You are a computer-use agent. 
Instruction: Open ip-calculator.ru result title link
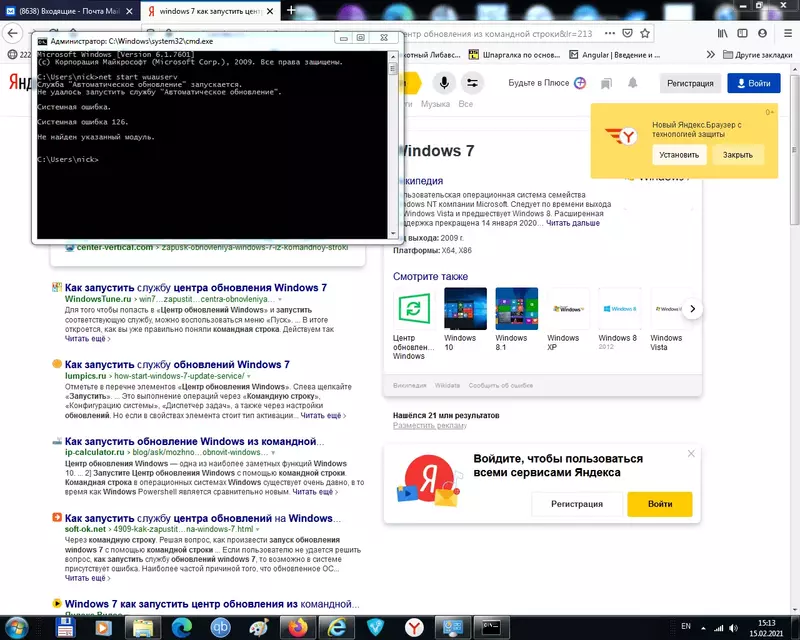pos(194,441)
